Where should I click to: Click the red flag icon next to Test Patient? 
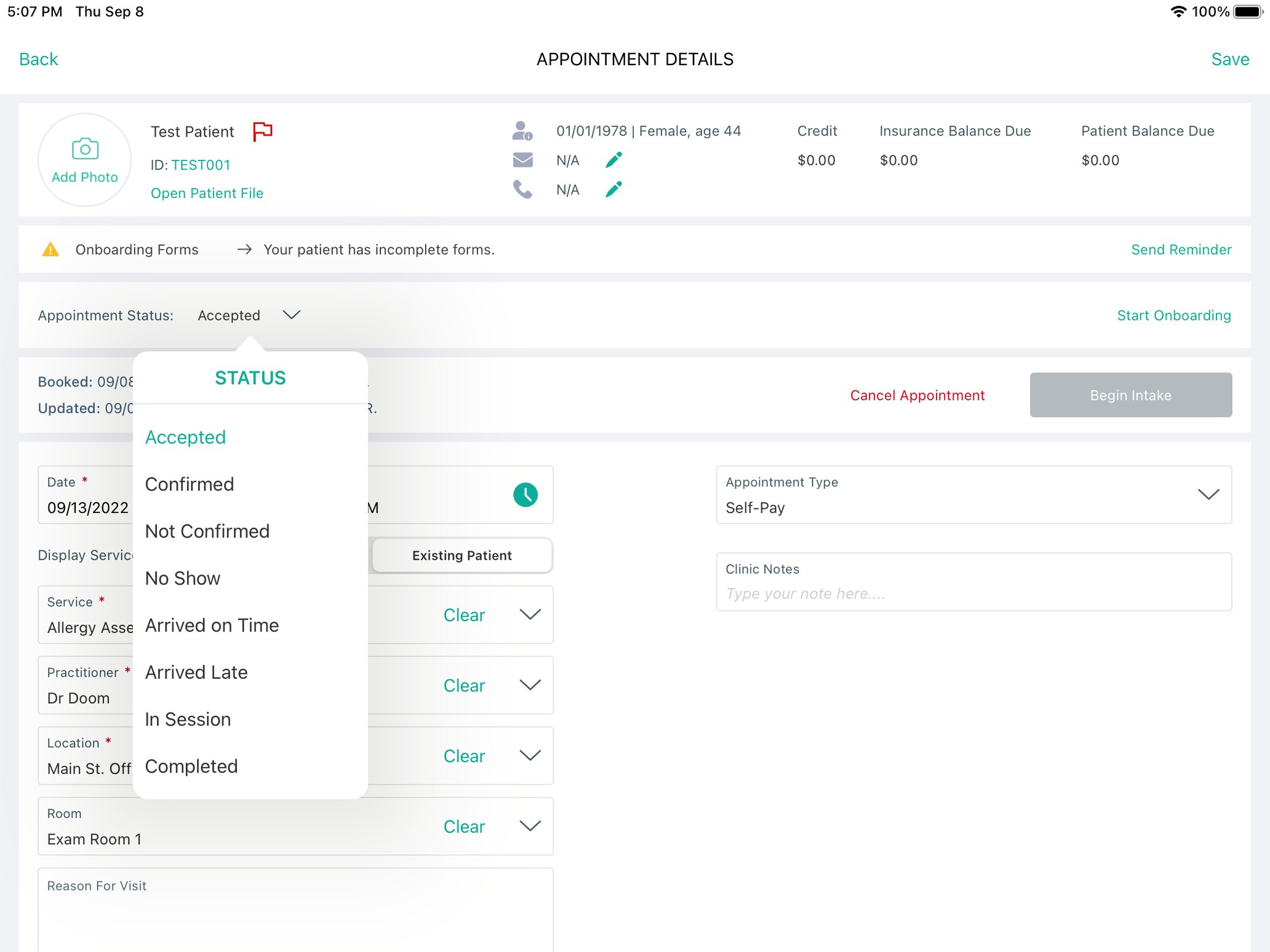[262, 131]
